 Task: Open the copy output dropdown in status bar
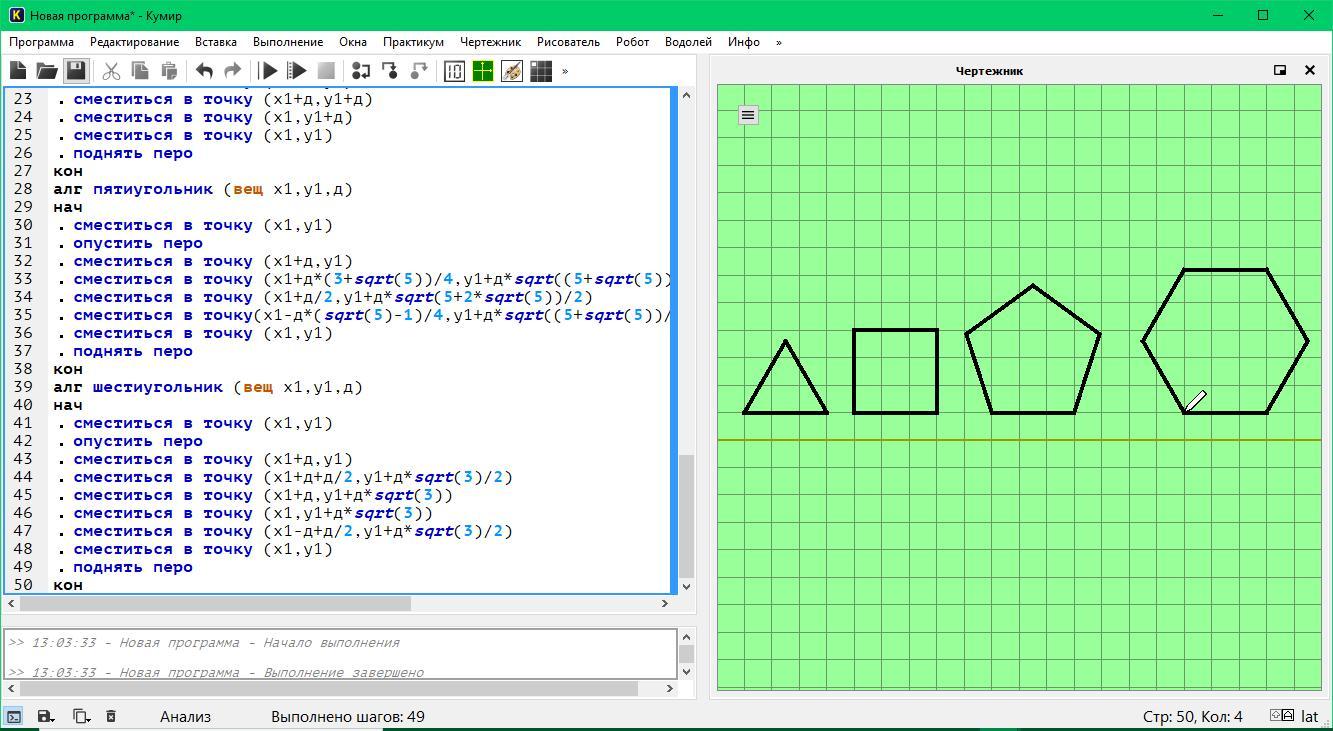coord(81,716)
